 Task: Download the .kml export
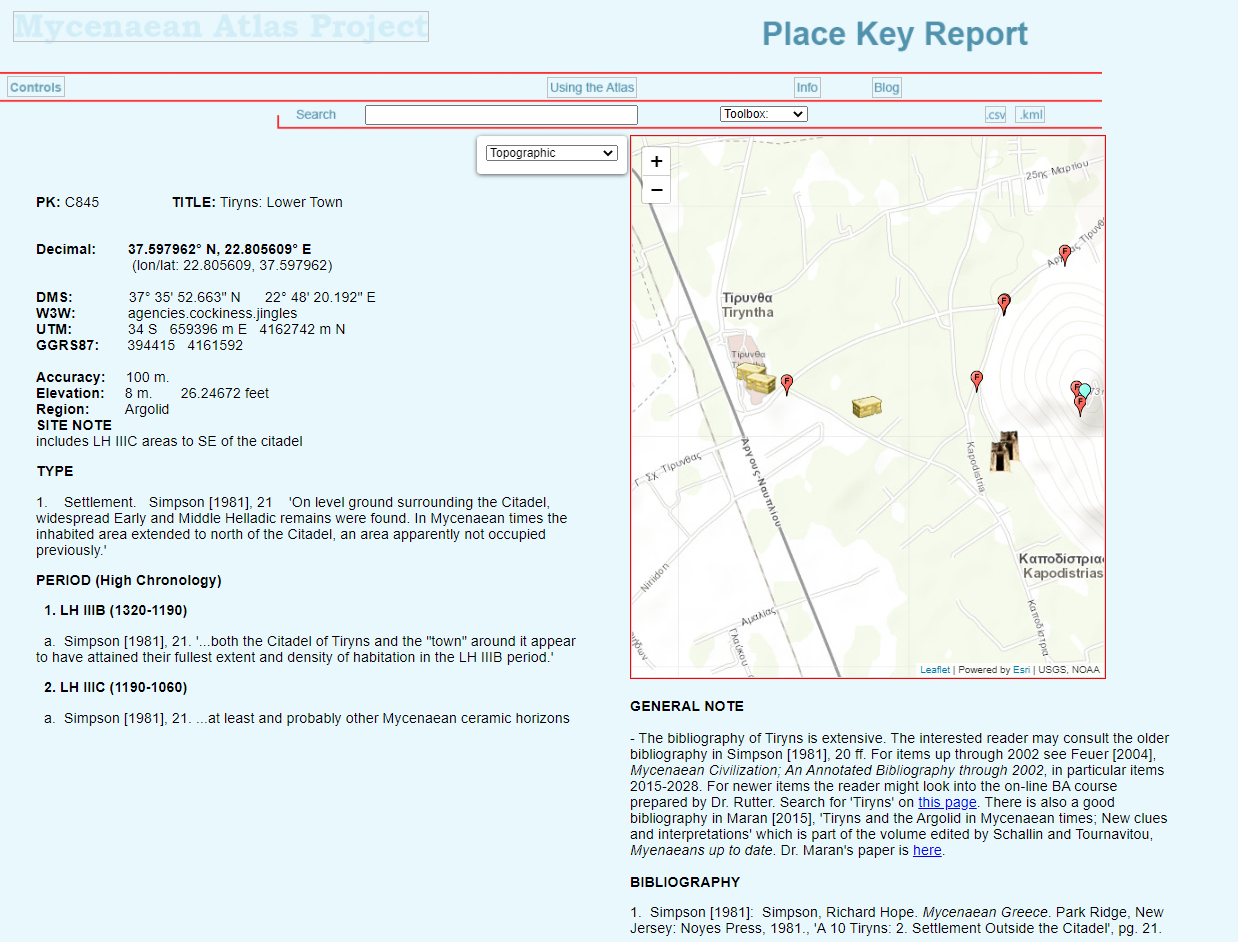pos(1030,115)
